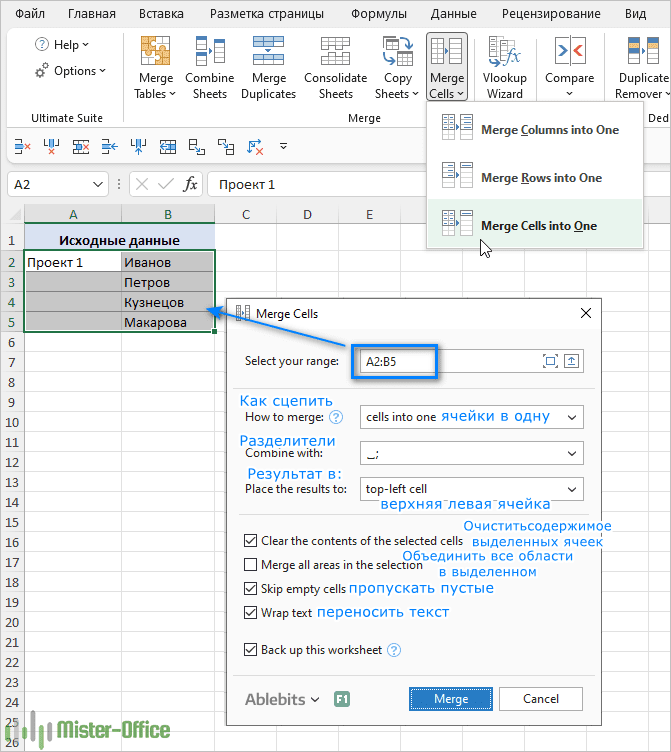This screenshot has height=752, width=671.
Task: Expand the Help dropdown
Action: click(85, 45)
